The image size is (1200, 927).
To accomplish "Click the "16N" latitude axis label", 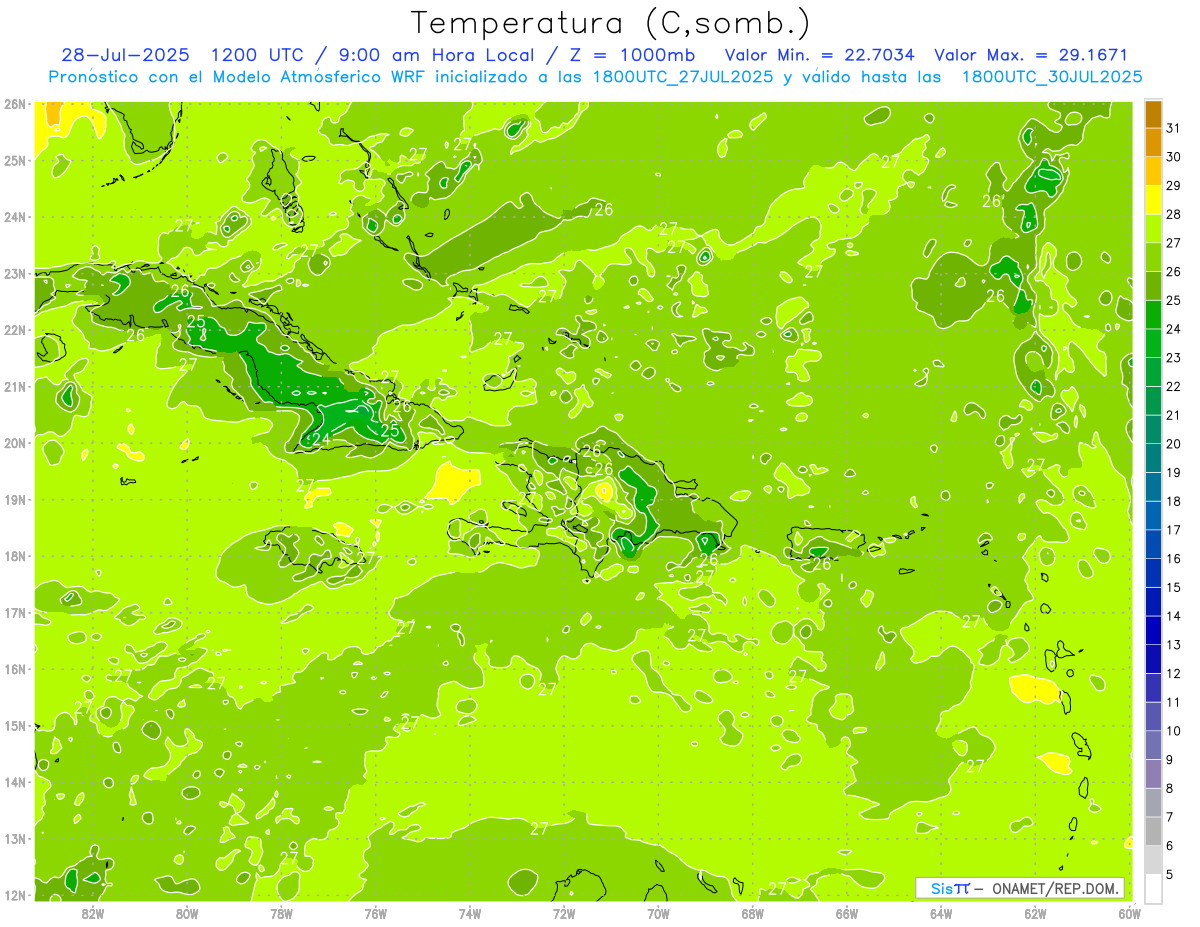I will (14, 669).
